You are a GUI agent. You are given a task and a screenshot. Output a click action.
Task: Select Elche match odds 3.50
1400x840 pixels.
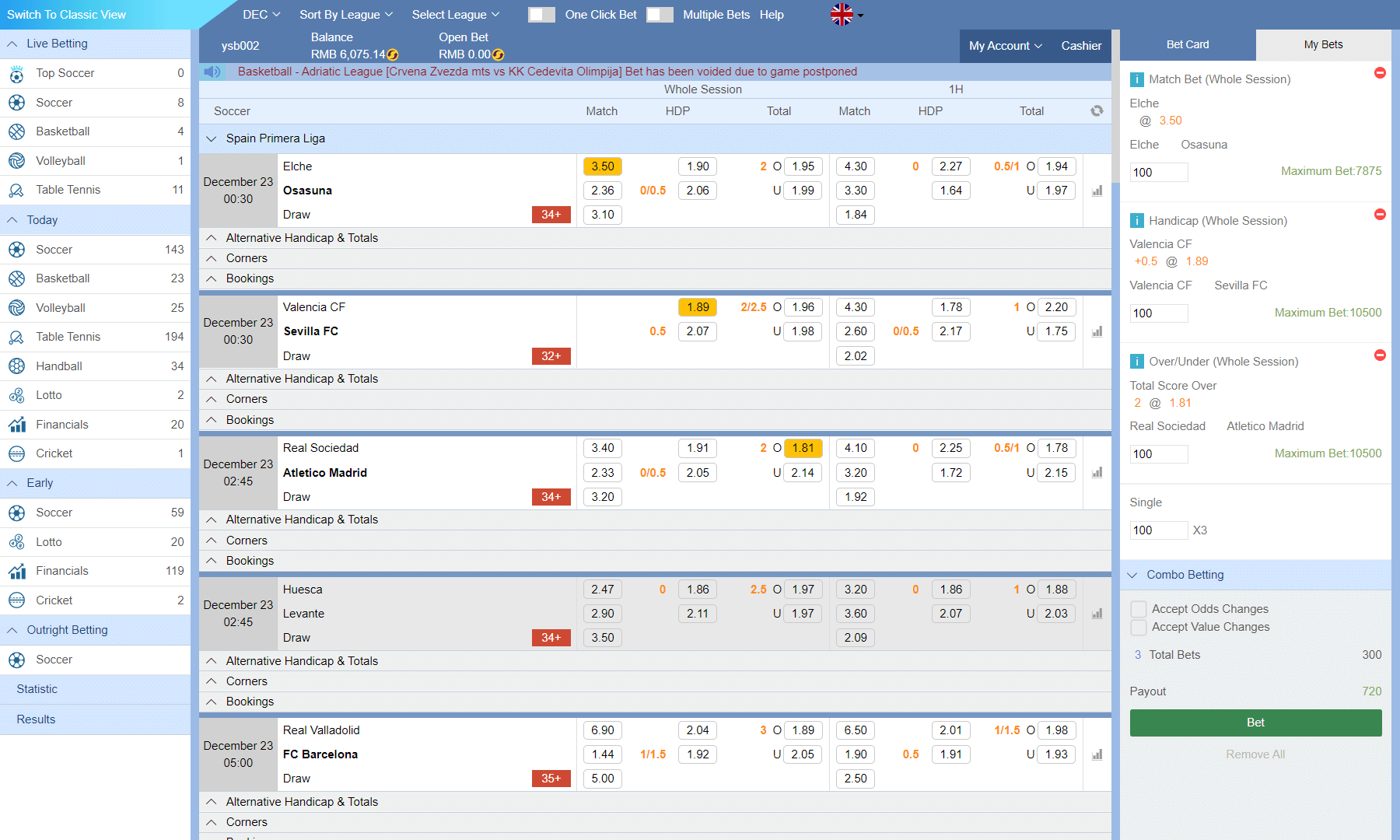coord(603,166)
